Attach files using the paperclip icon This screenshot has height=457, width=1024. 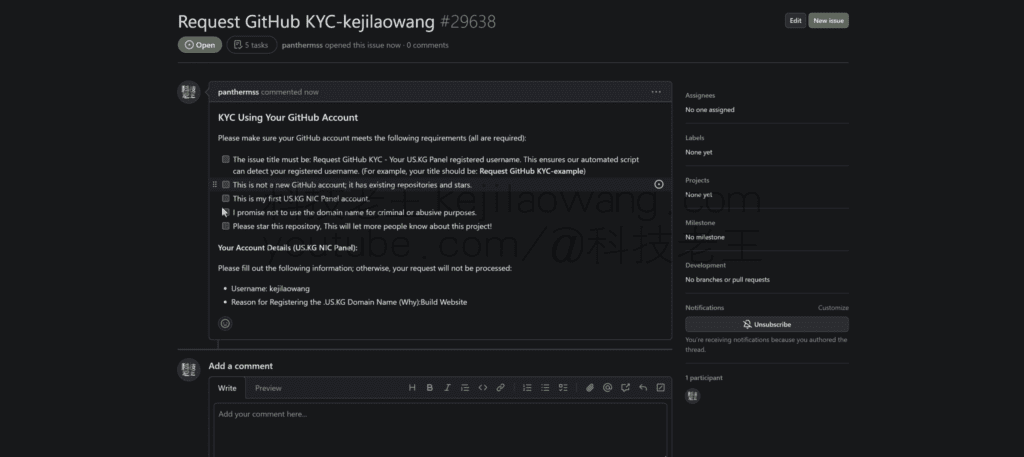pyautogui.click(x=590, y=388)
